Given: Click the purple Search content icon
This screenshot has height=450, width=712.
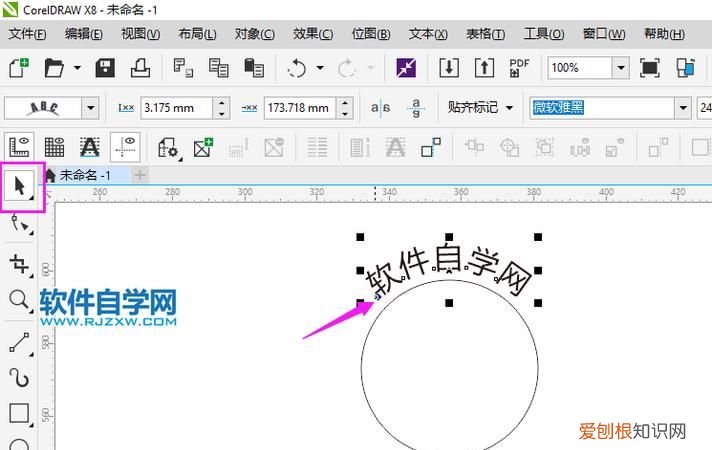Looking at the screenshot, I should pos(406,68).
